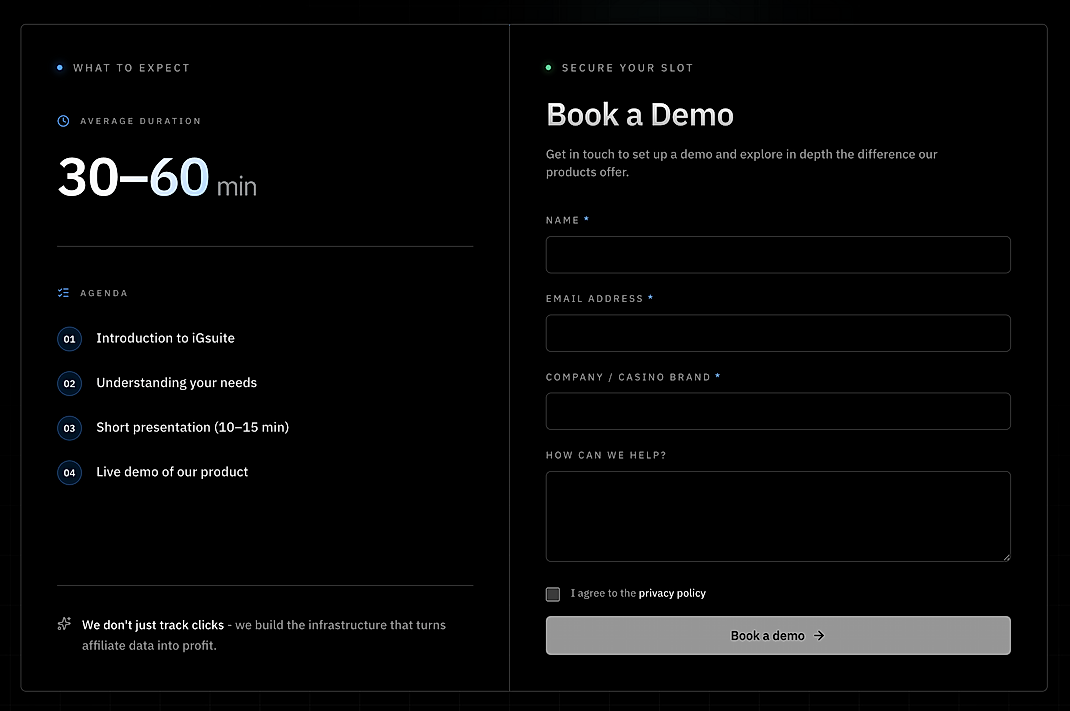Click the 'NAME *' field label
Image resolution: width=1070 pixels, height=711 pixels.
(x=567, y=220)
